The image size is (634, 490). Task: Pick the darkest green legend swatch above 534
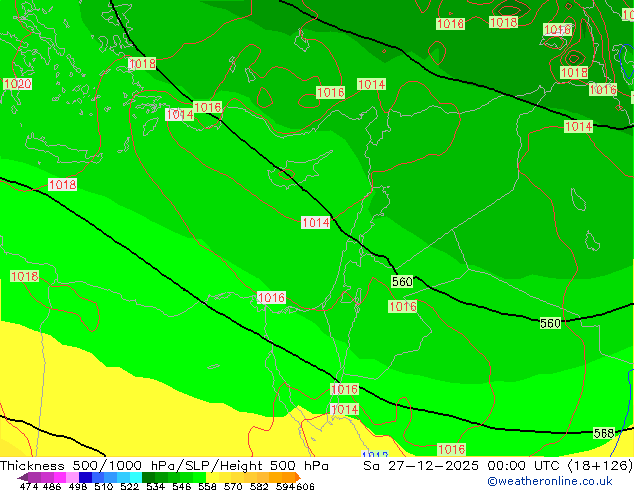click(148, 477)
